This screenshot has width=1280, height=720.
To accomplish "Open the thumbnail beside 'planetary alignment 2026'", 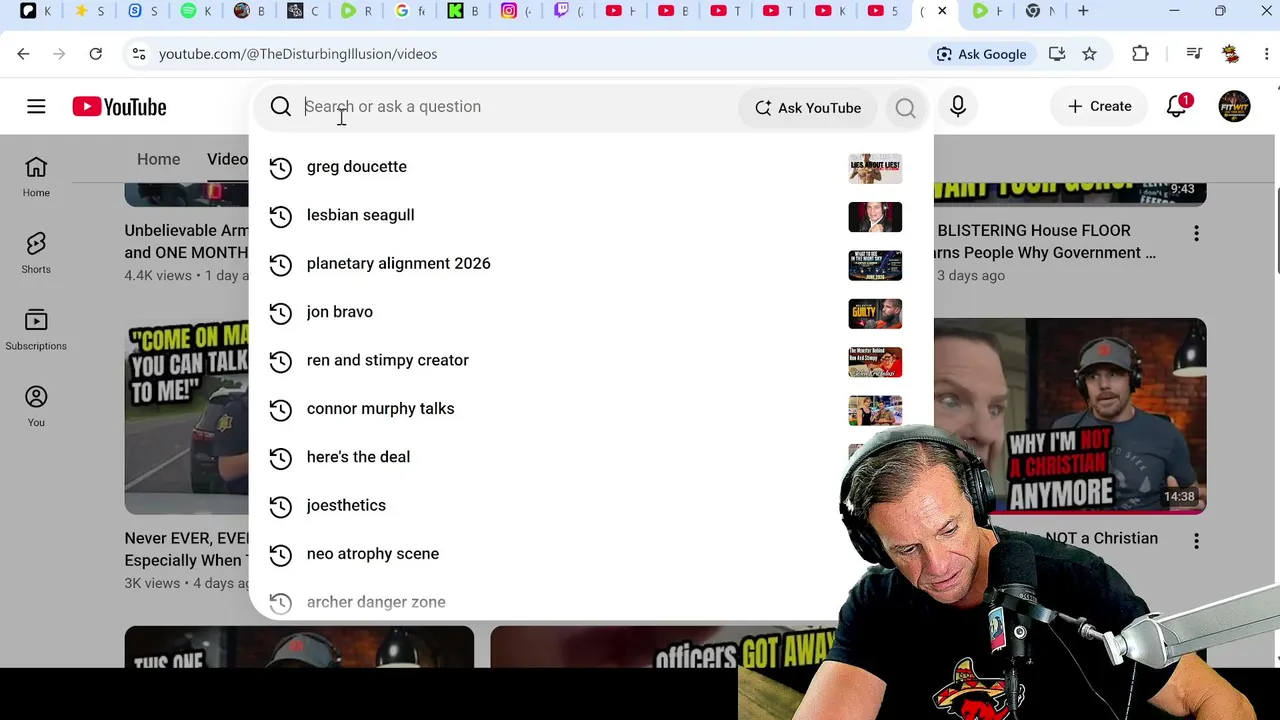I will pos(875,265).
